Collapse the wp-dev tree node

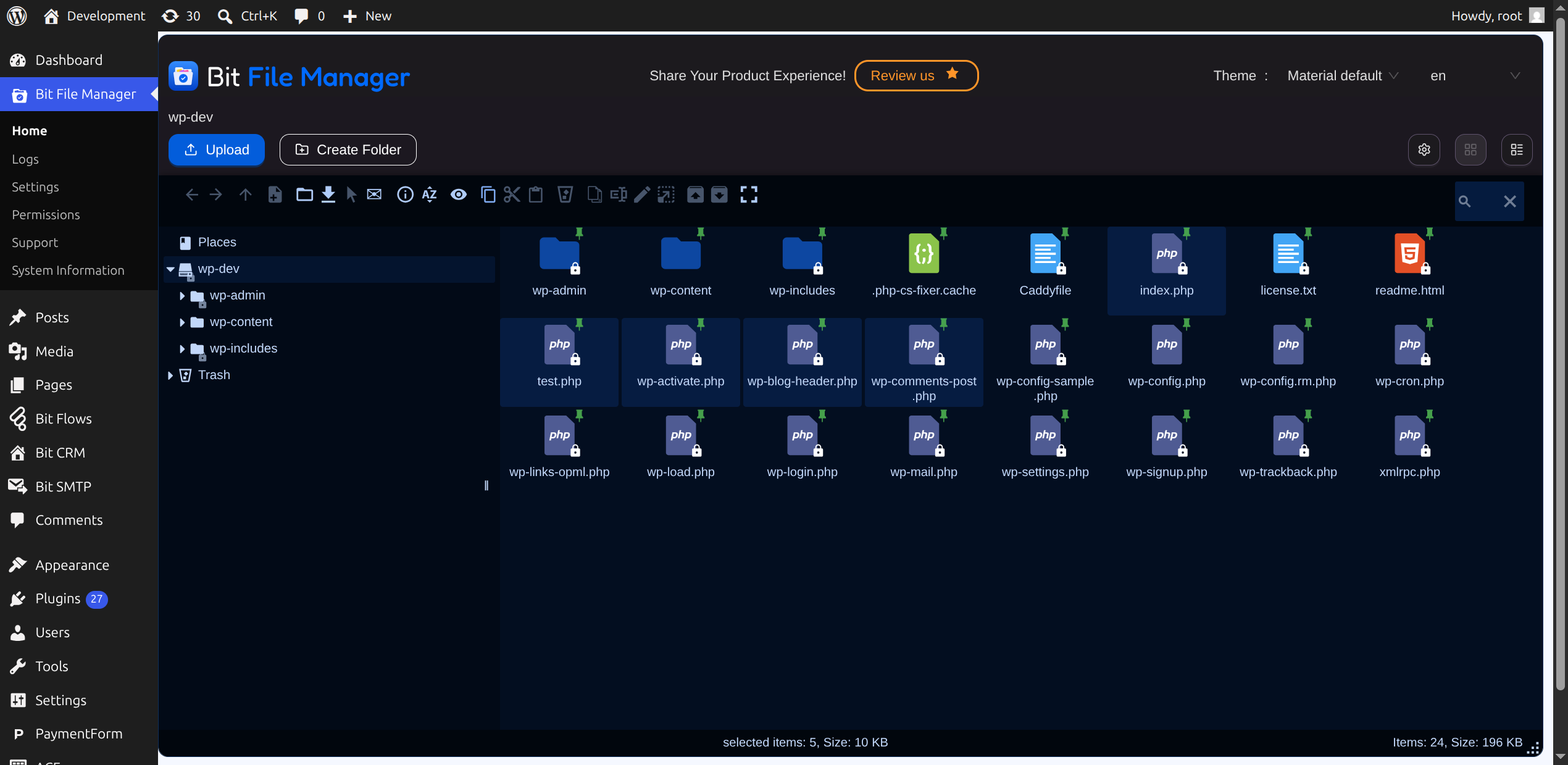170,269
